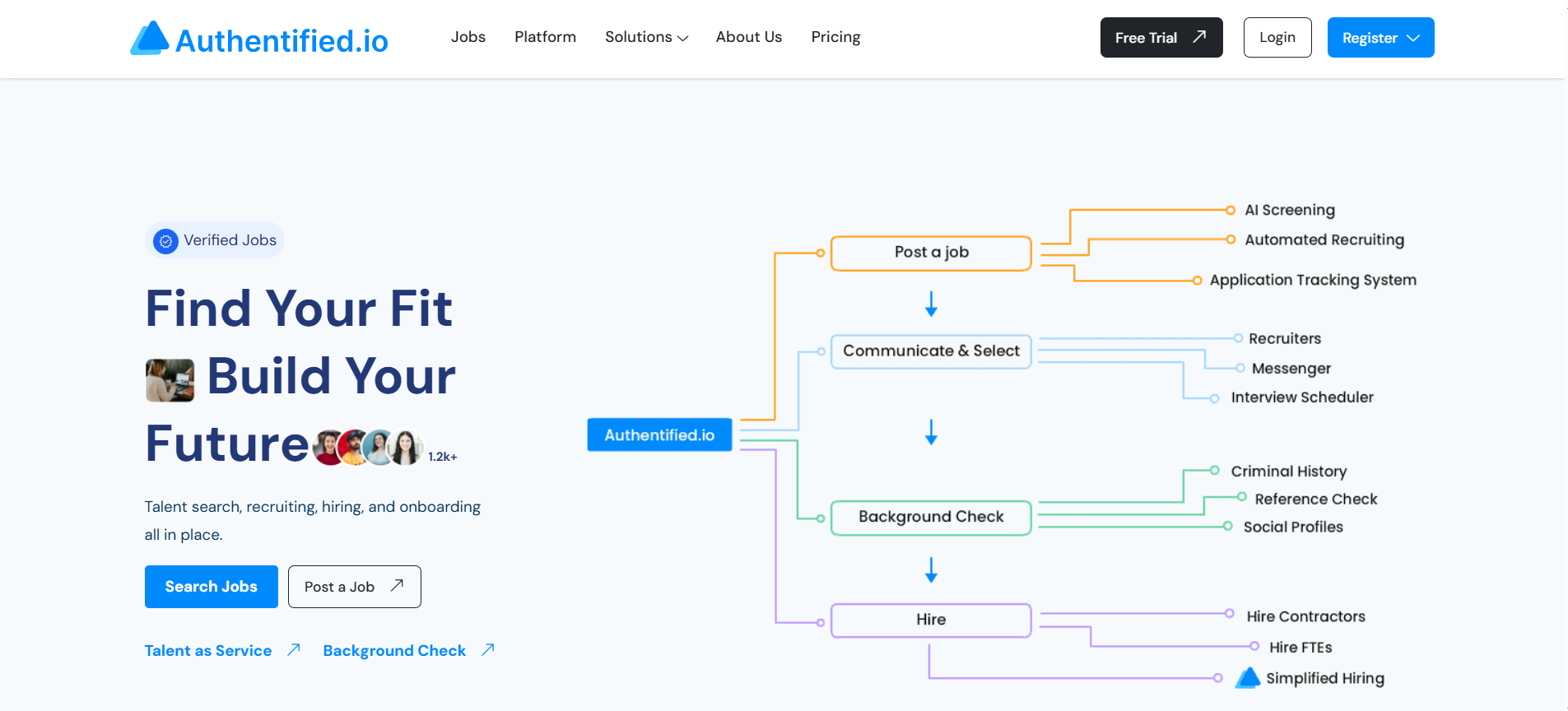Click the arrow icon on Post a Job button
The height and width of the screenshot is (711, 1568).
click(397, 586)
